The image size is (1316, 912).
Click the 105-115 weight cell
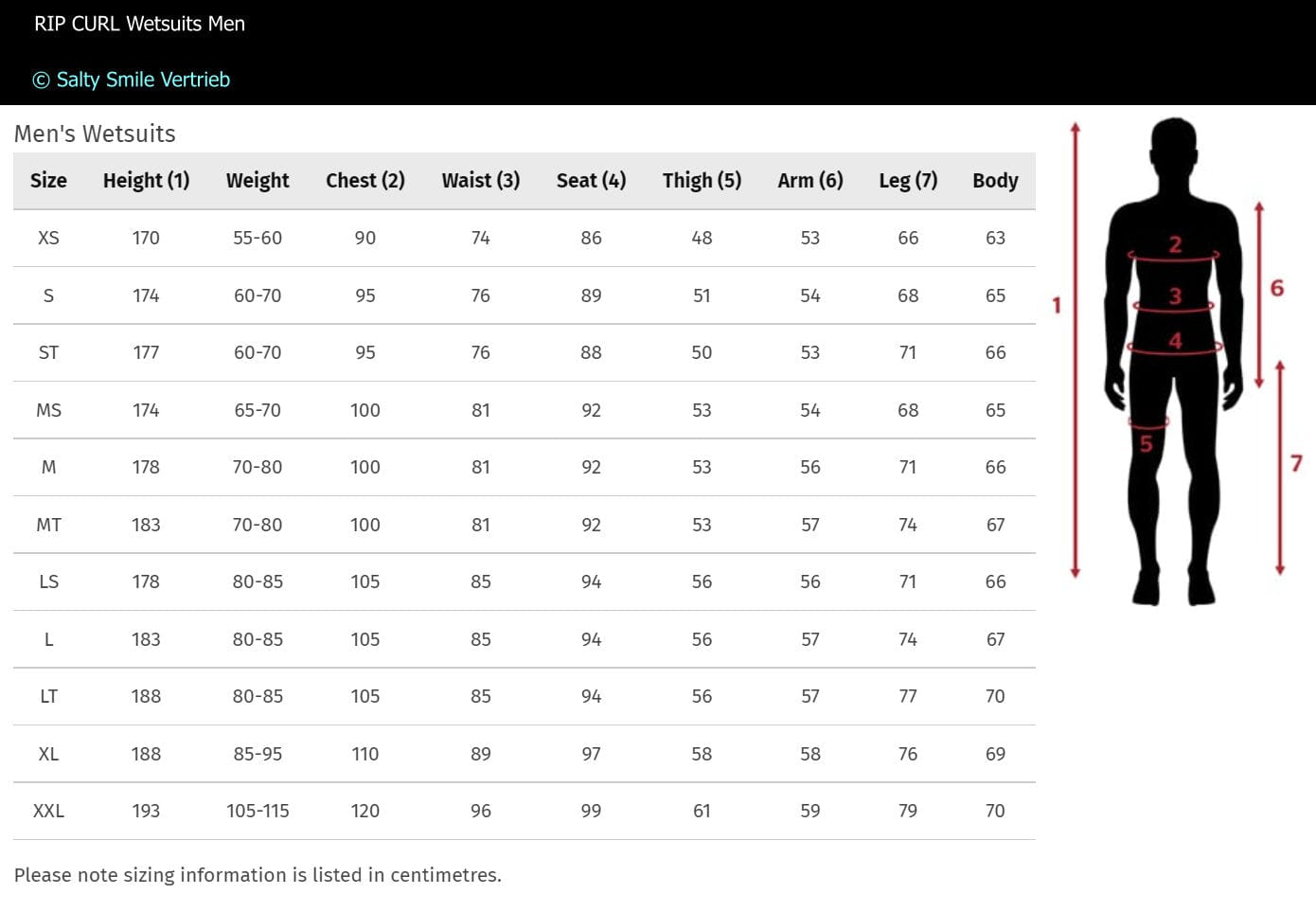258,811
